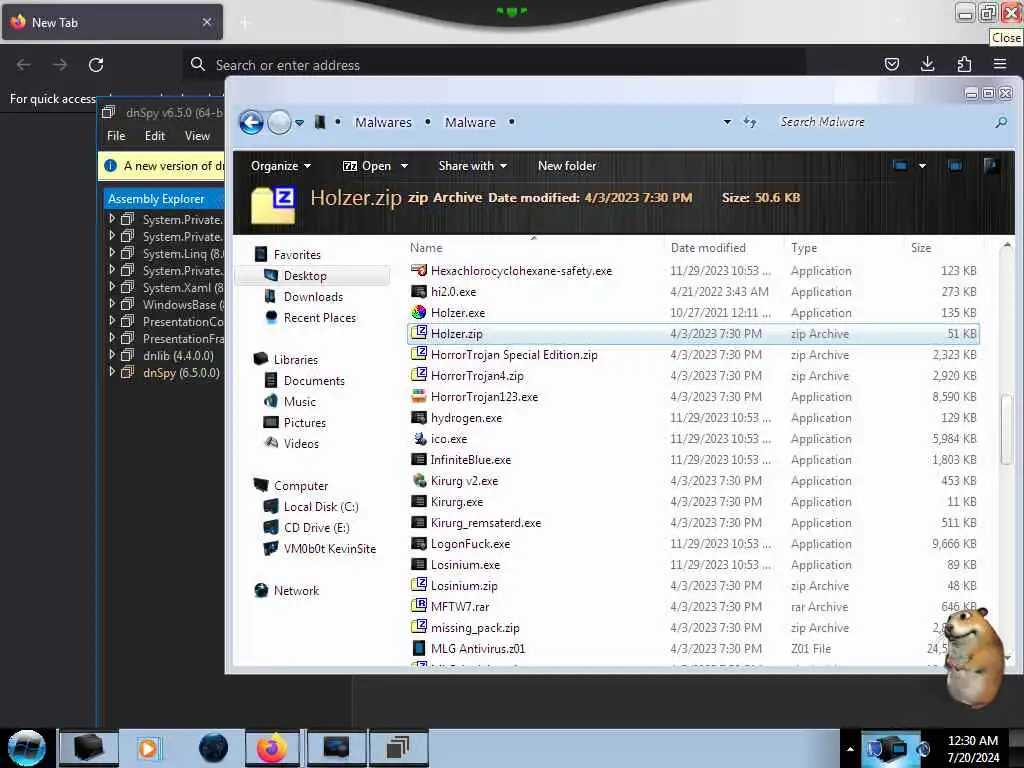Viewport: 1024px width, 768px height.
Task: Select the ico.exe icon
Action: (419, 438)
